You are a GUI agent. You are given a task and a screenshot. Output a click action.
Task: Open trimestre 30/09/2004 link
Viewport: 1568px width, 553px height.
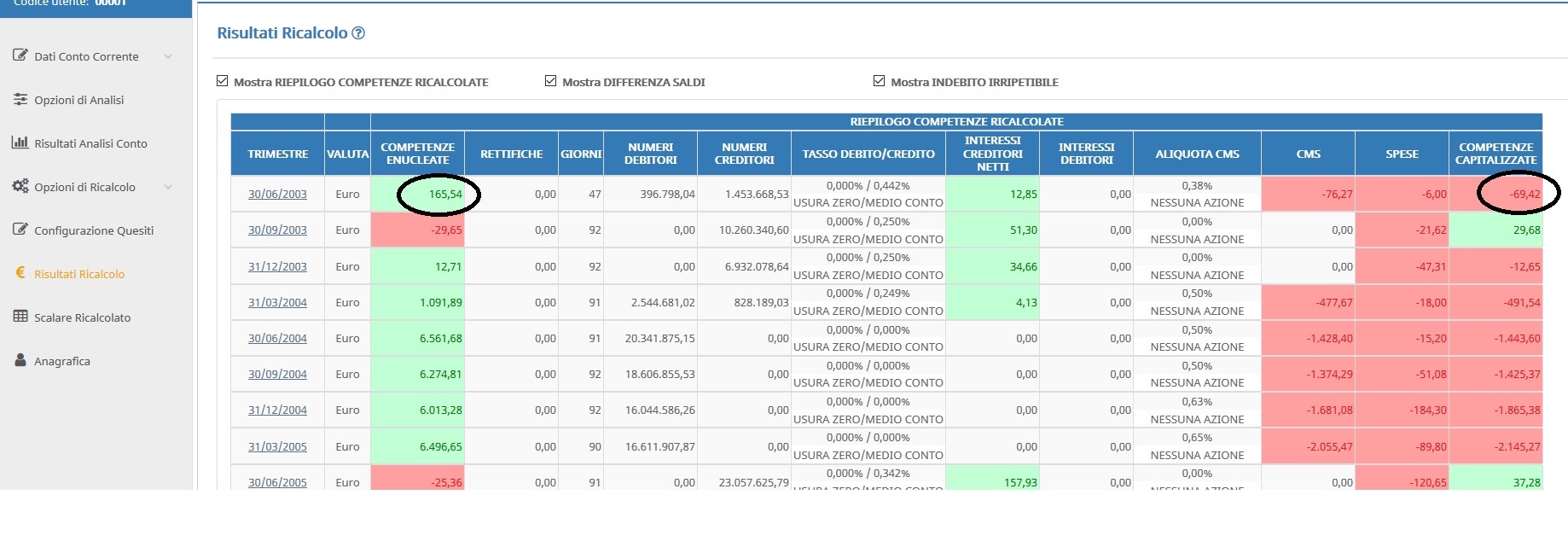pyautogui.click(x=277, y=374)
